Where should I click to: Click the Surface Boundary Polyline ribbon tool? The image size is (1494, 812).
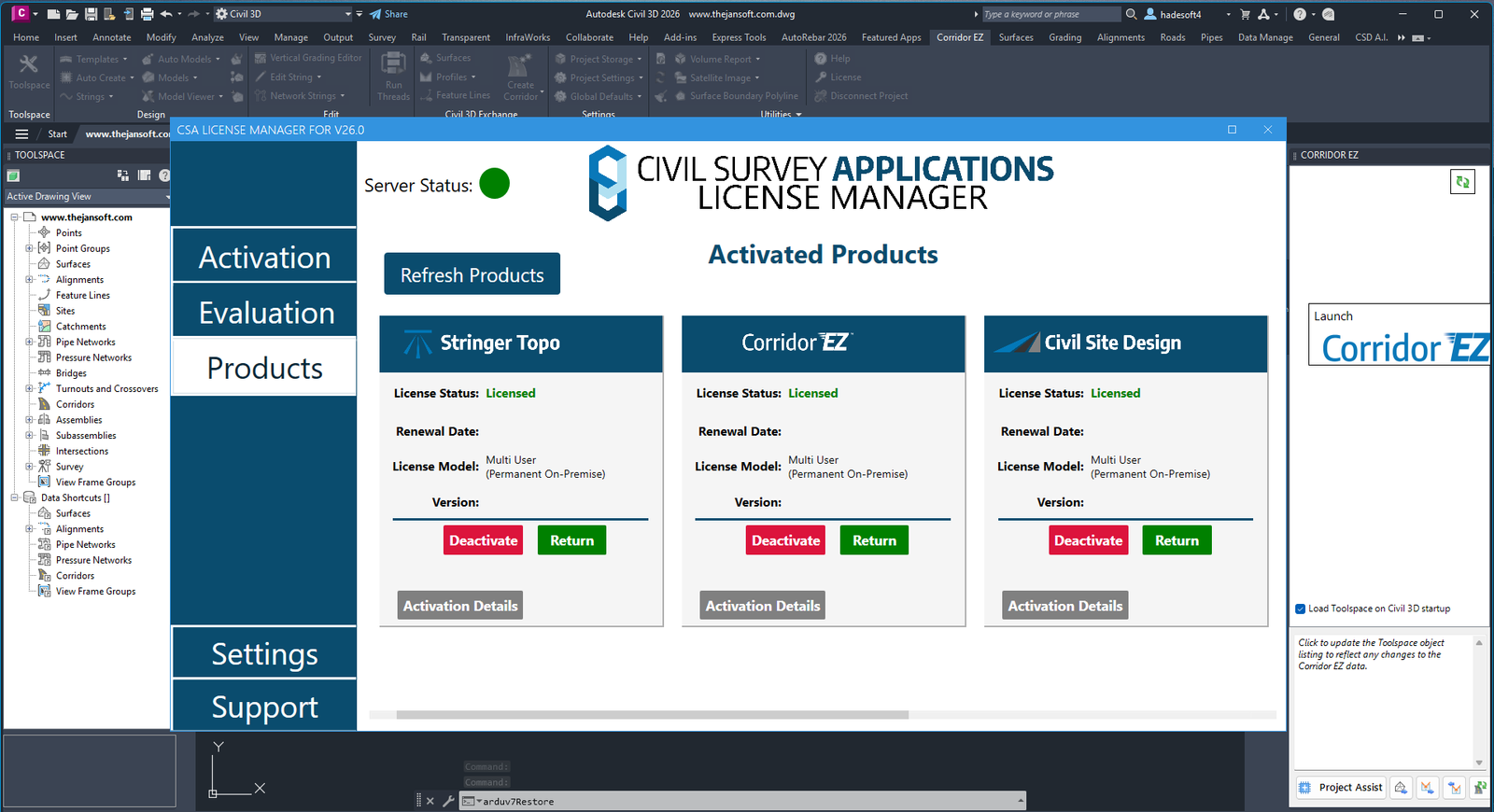pyautogui.click(x=737, y=96)
